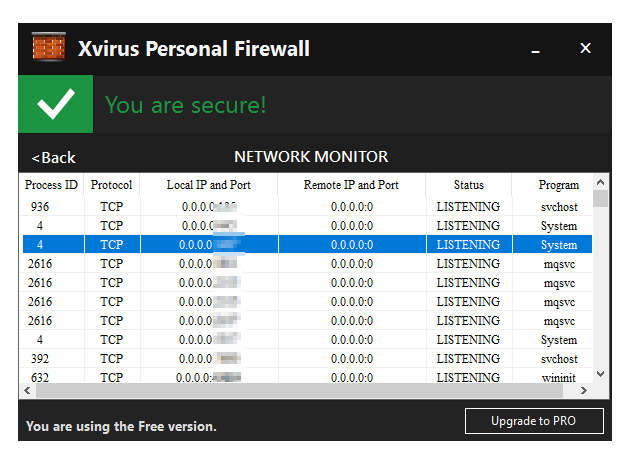The width and height of the screenshot is (629, 456).
Task: Sort the list by Status column
Action: point(468,185)
